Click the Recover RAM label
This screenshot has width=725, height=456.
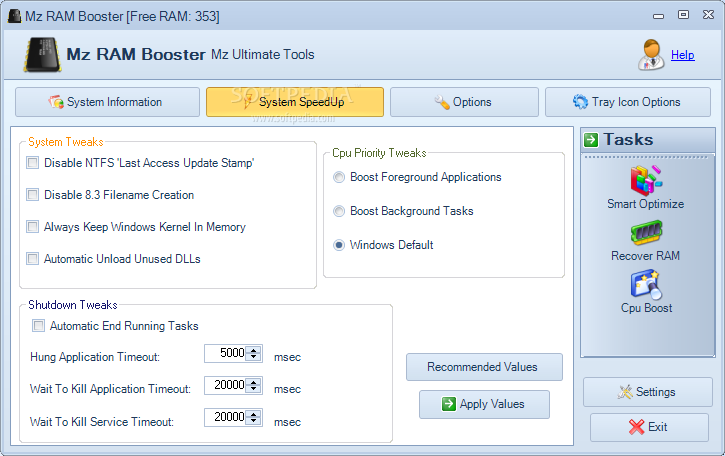645,256
